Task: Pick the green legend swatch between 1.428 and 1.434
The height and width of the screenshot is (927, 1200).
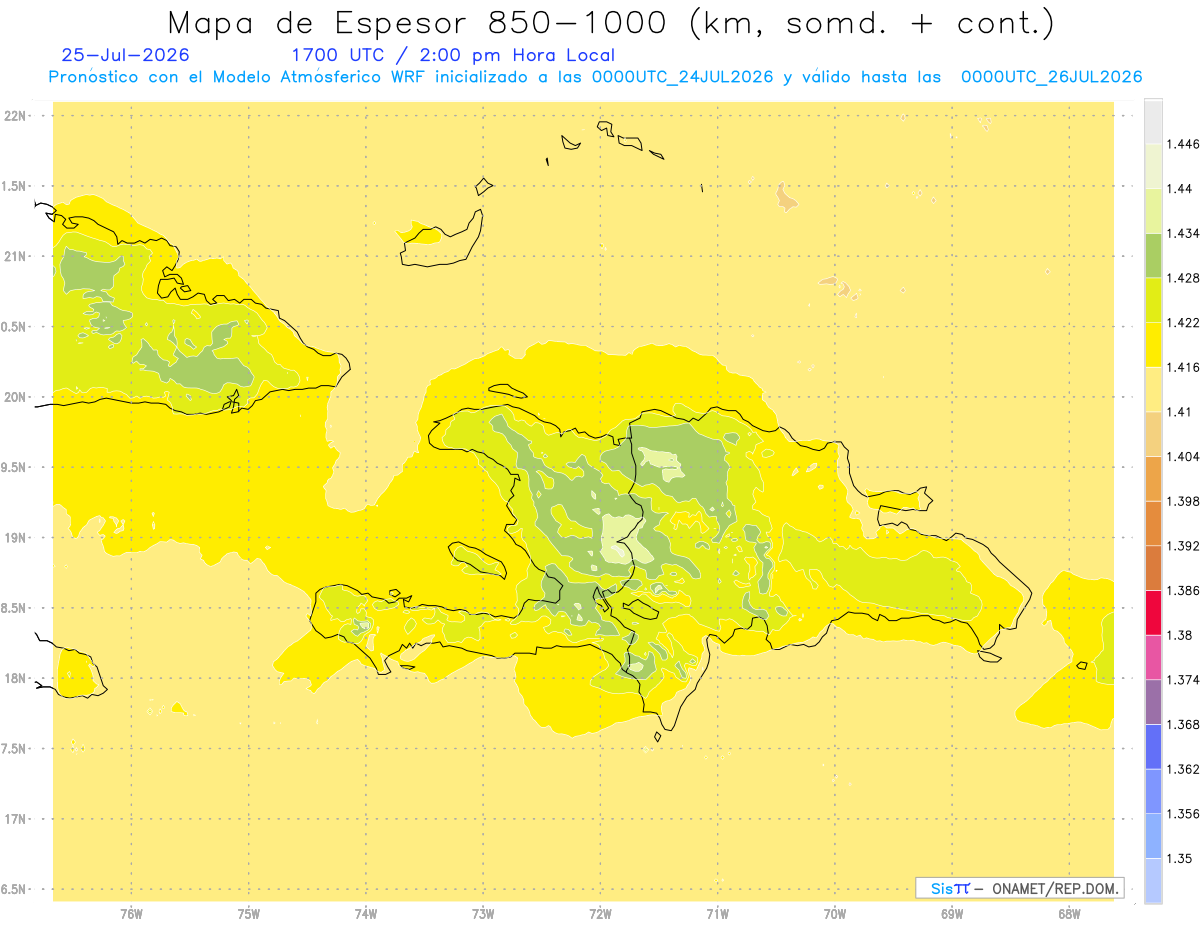Action: [x=1153, y=256]
